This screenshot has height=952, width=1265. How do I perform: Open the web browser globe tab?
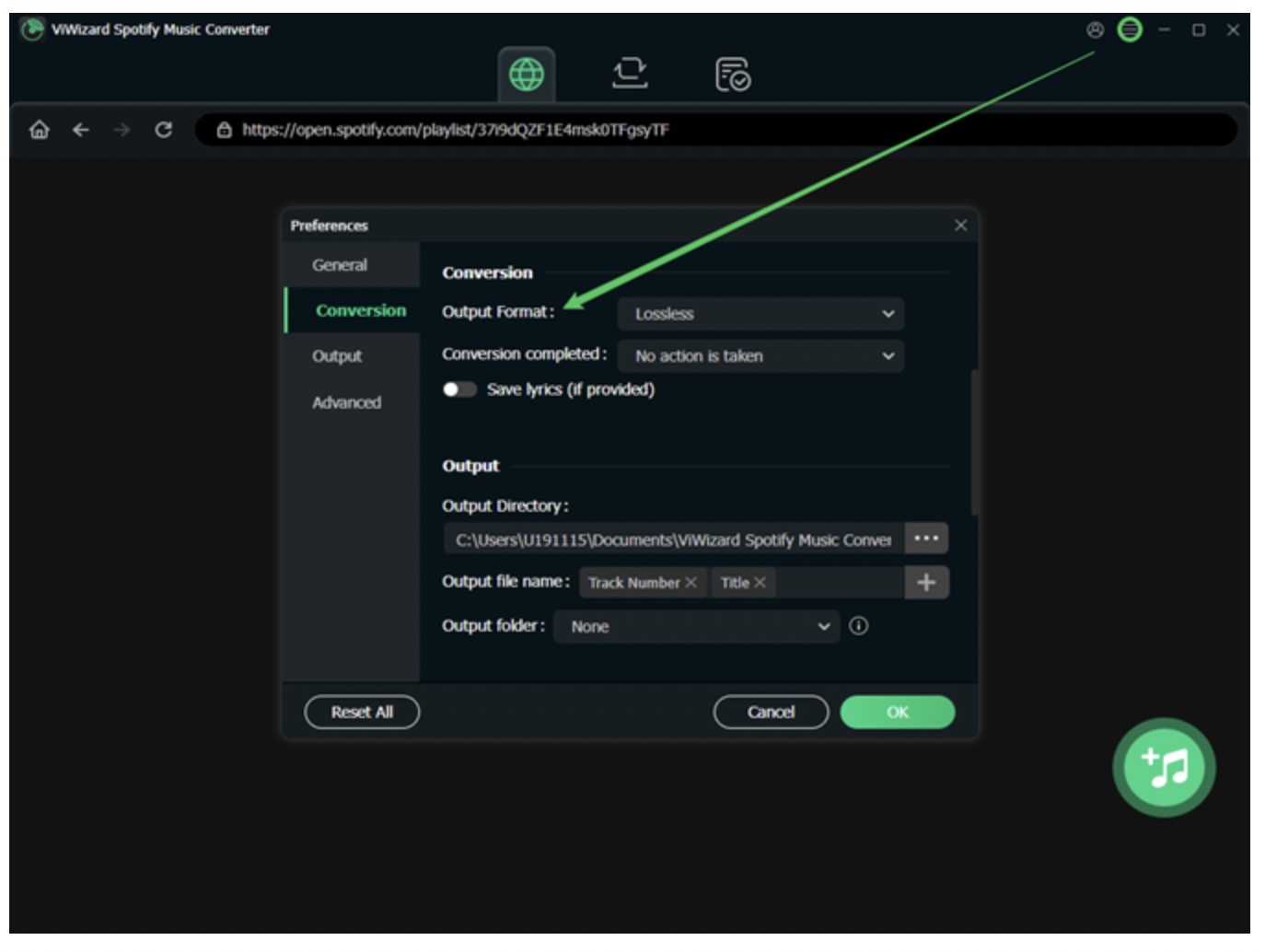coord(526,74)
